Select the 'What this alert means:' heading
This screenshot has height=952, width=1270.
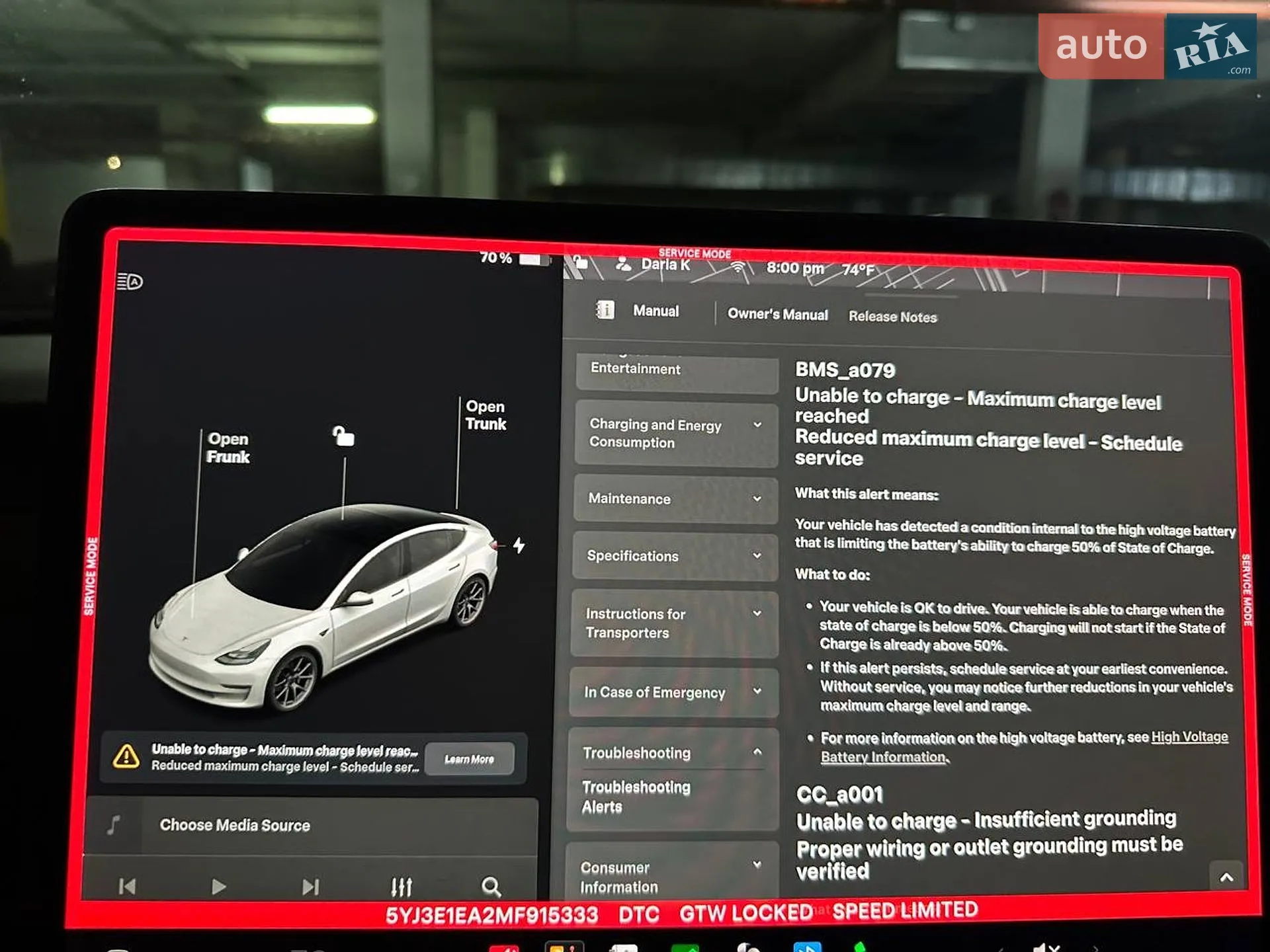pyautogui.click(x=867, y=494)
